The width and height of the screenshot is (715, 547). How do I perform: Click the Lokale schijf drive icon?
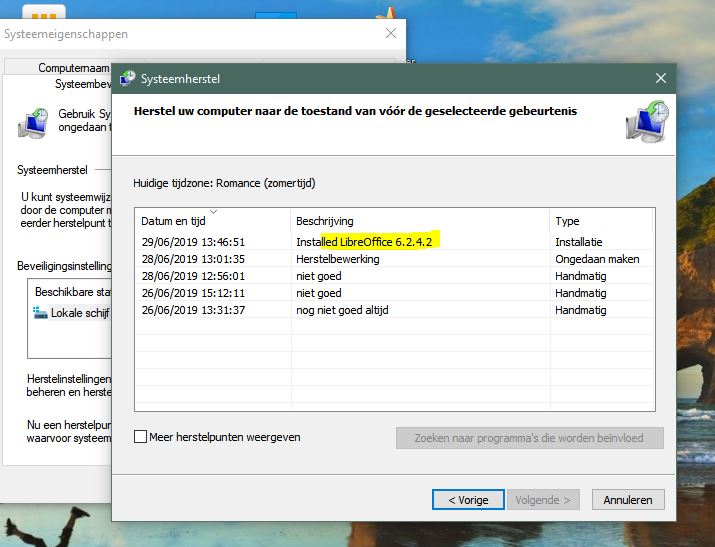(x=40, y=313)
